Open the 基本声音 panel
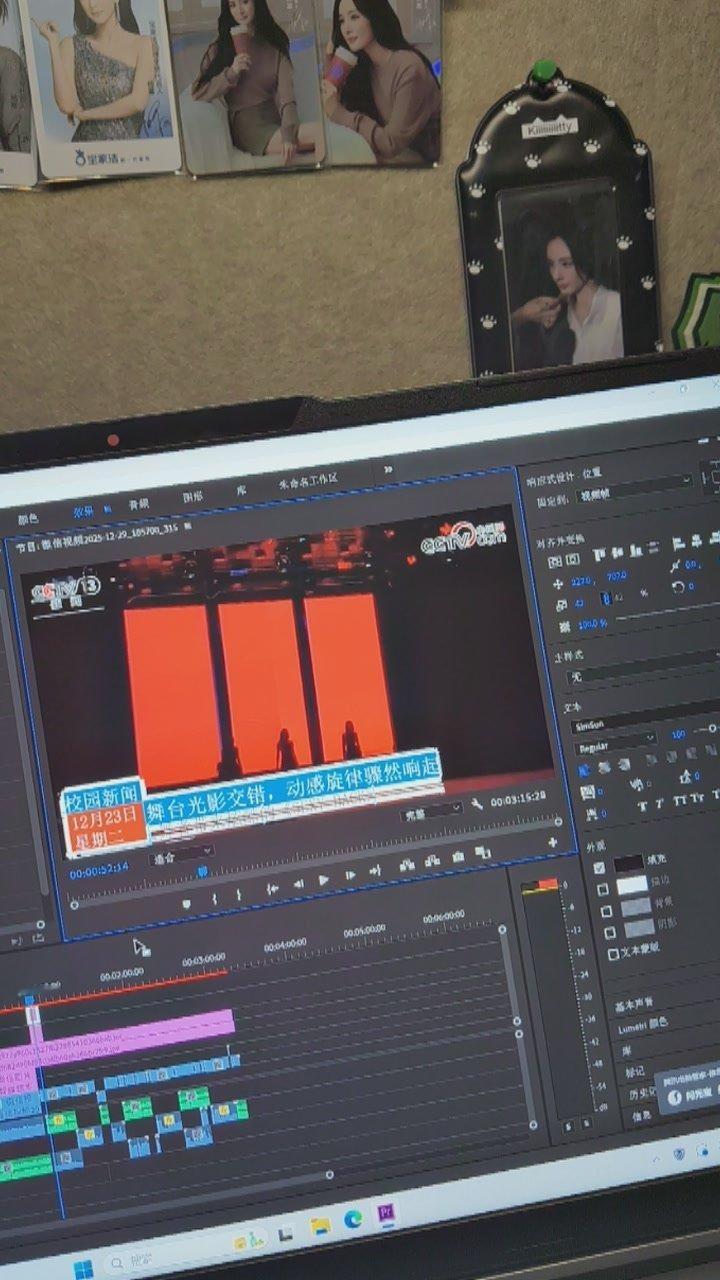 tap(633, 1005)
